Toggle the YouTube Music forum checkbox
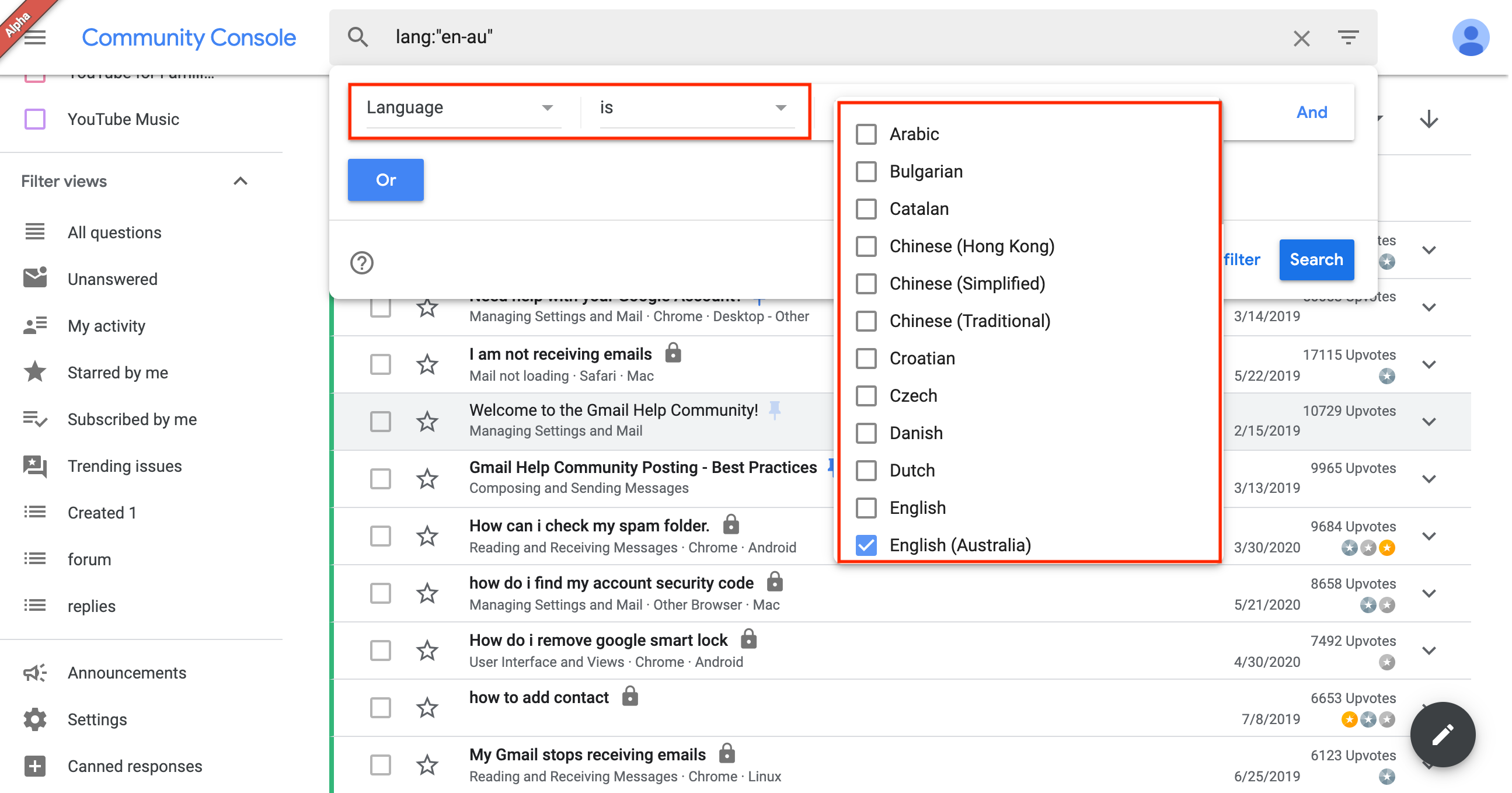The height and width of the screenshot is (793, 1512). [35, 119]
